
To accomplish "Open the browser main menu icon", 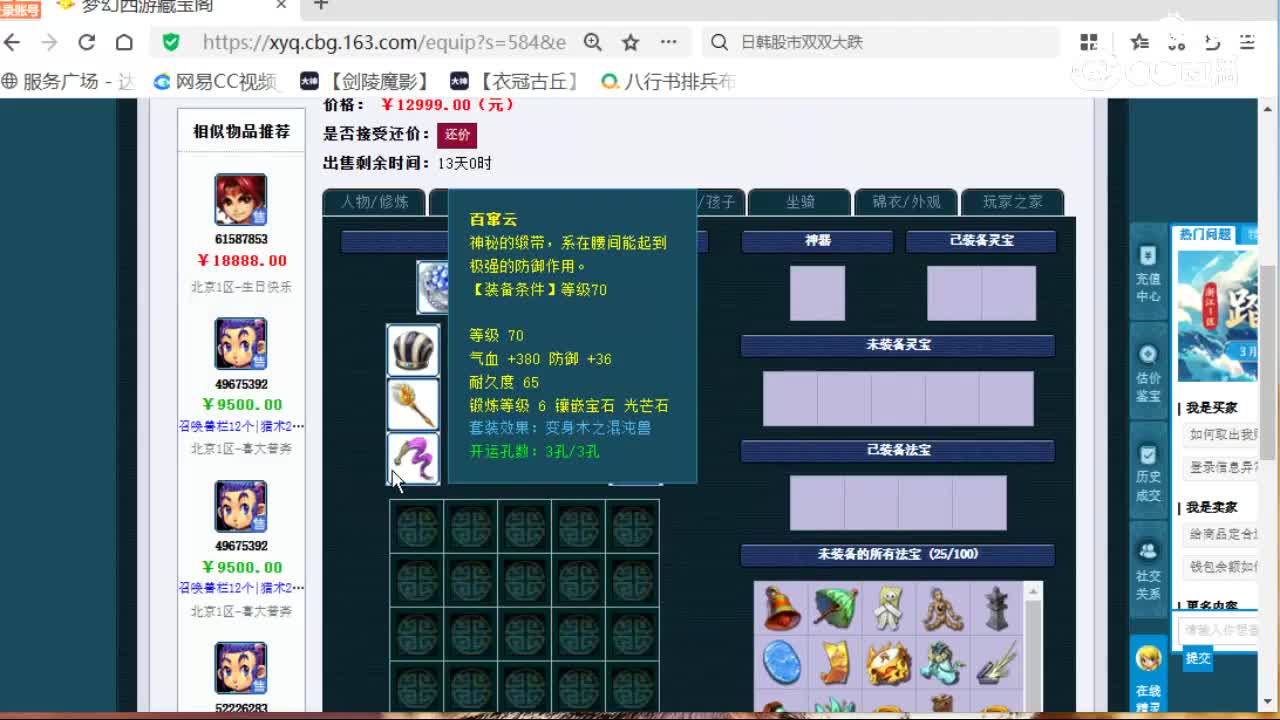I will coord(1247,42).
